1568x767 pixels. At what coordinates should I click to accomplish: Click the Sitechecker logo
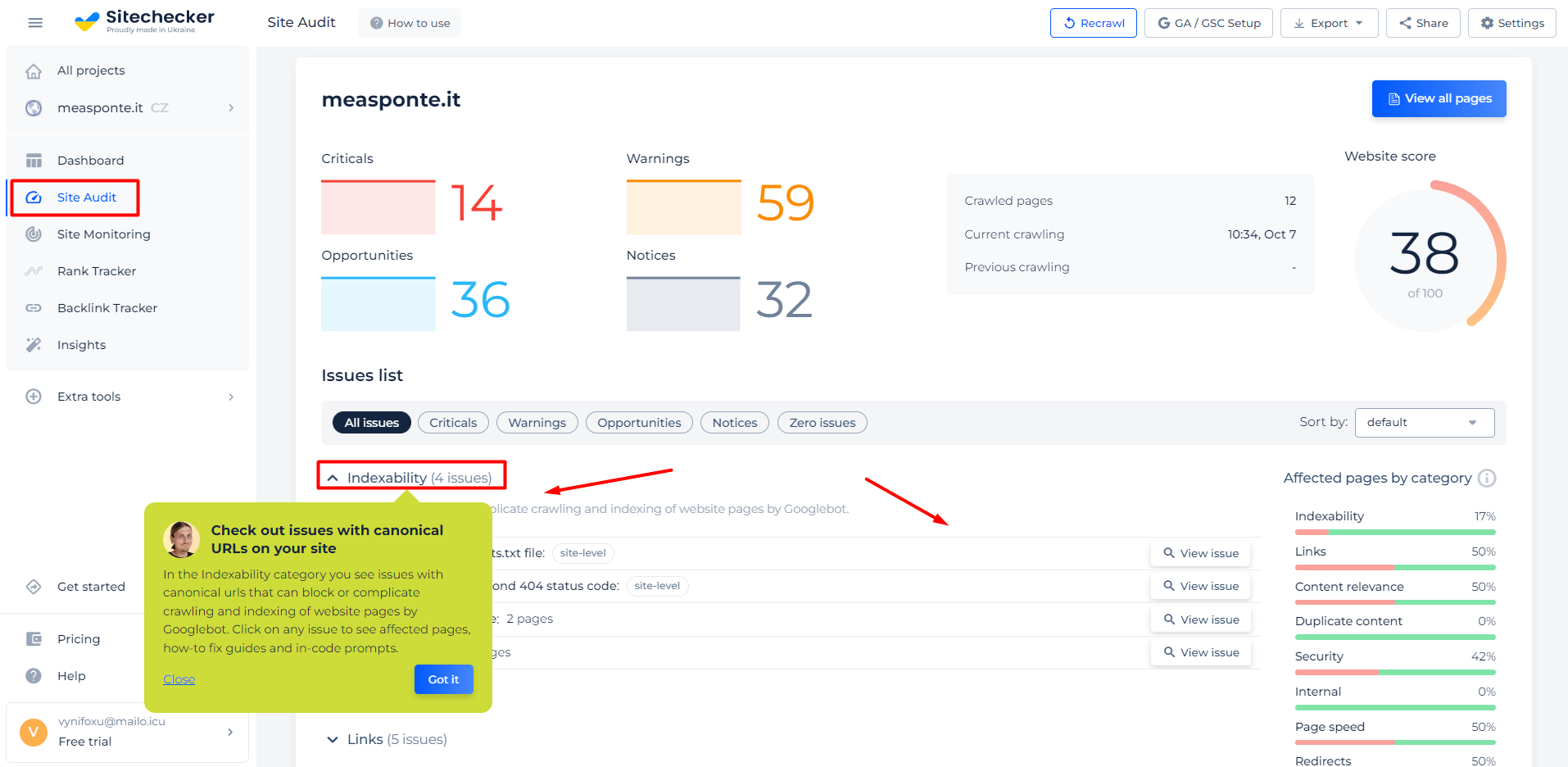(144, 21)
